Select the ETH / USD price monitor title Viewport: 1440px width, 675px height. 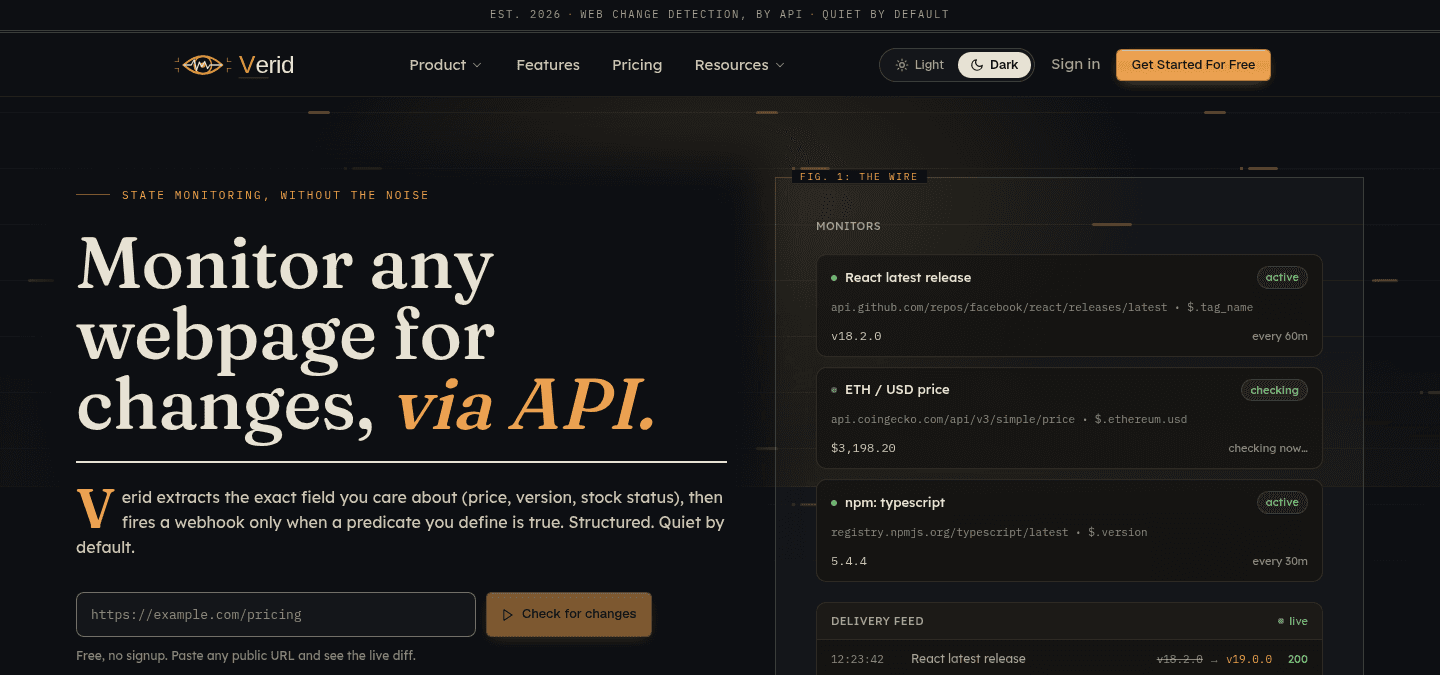(x=897, y=390)
